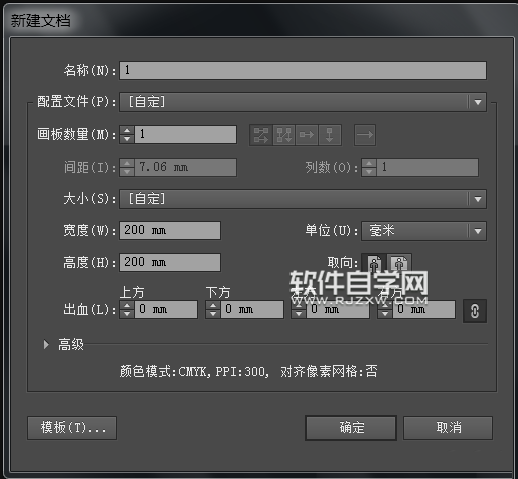
Task: Open the 模板(T)... templates button
Action: pyautogui.click(x=72, y=428)
